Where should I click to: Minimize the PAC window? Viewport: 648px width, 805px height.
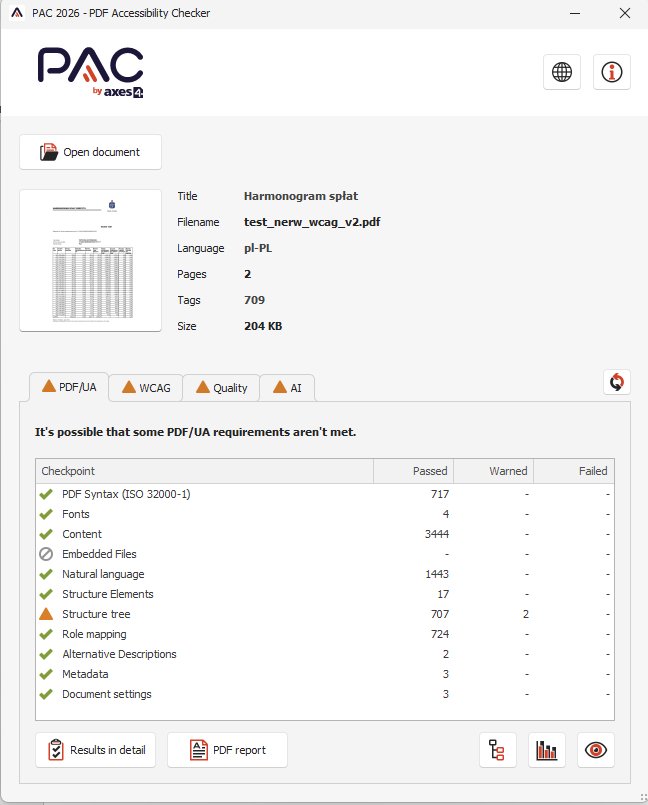tap(575, 13)
